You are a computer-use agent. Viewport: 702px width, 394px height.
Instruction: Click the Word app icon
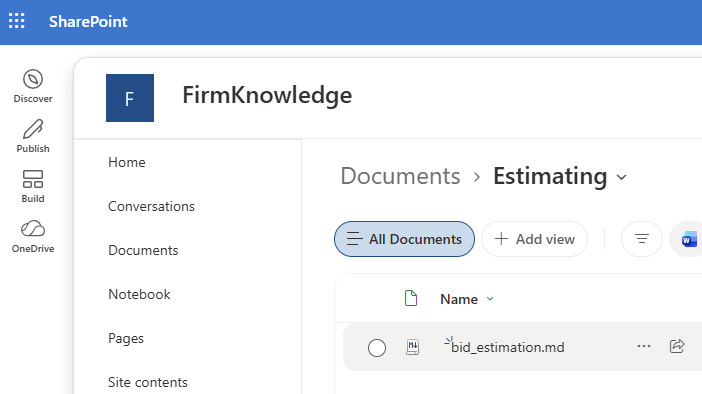[688, 240]
